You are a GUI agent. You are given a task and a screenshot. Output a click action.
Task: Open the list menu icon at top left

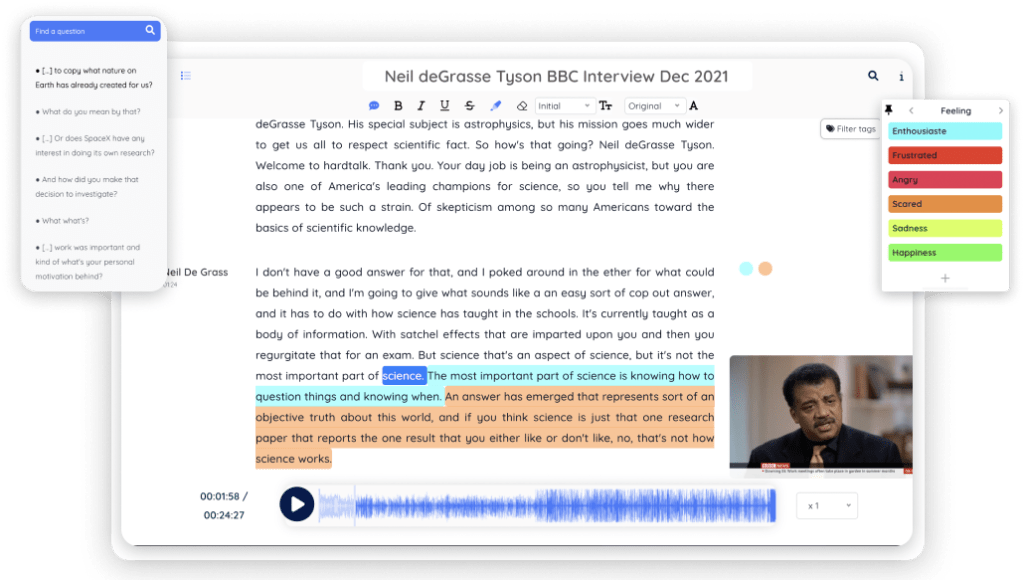tap(186, 76)
